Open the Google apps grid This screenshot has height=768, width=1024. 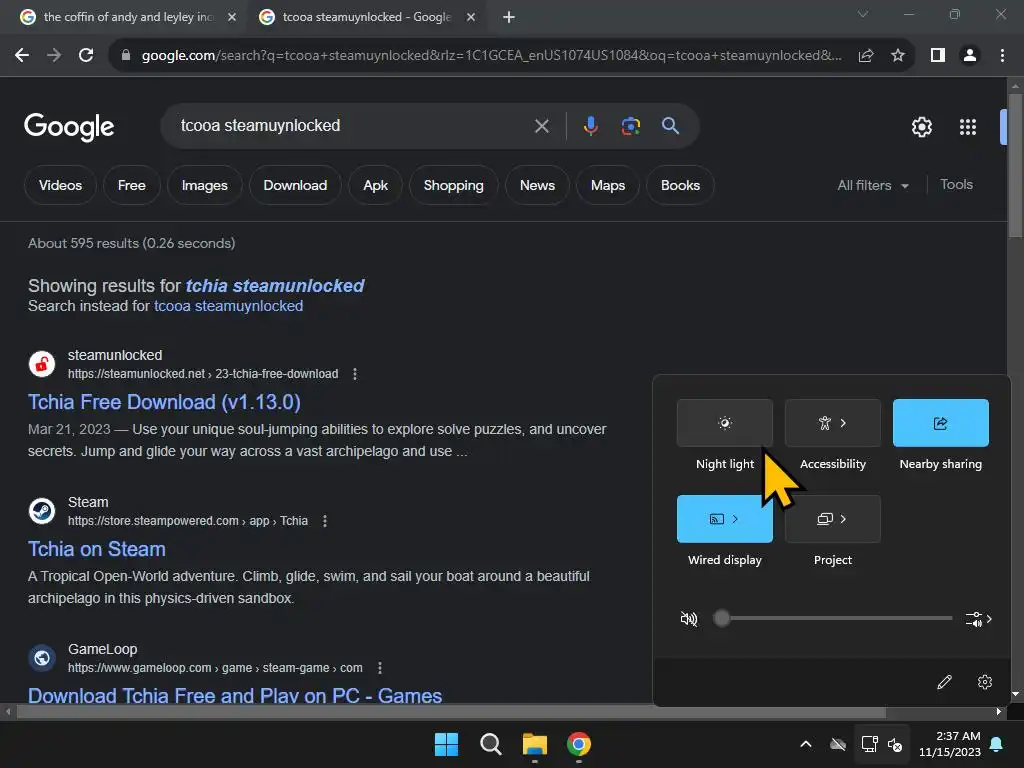coord(968,127)
